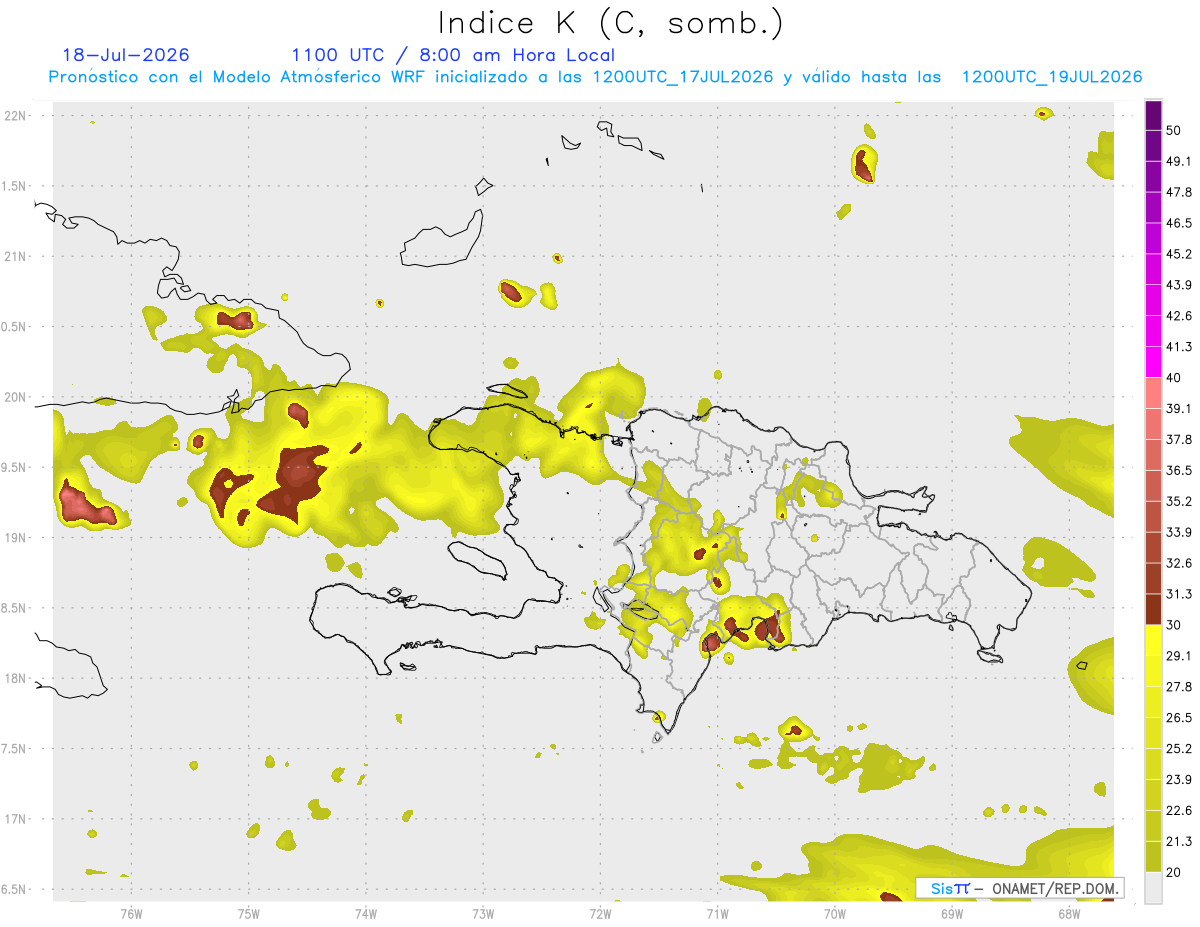This screenshot has width=1200, height=927.
Task: Click the '39.1' color bar value
Action: (x=1180, y=409)
